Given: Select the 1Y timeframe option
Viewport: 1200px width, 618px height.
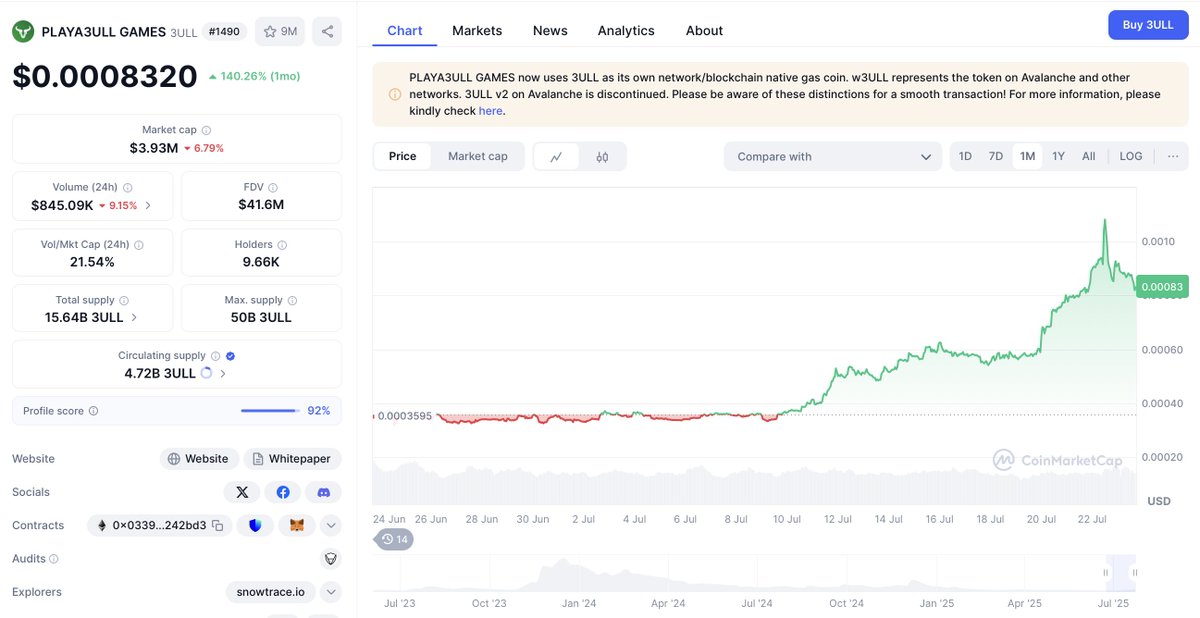Looking at the screenshot, I should [1058, 156].
